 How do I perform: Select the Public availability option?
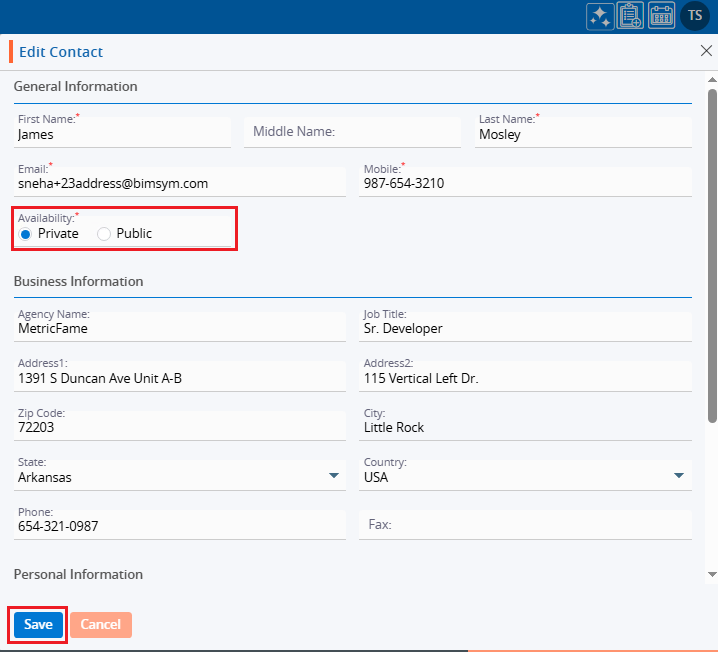(x=104, y=234)
